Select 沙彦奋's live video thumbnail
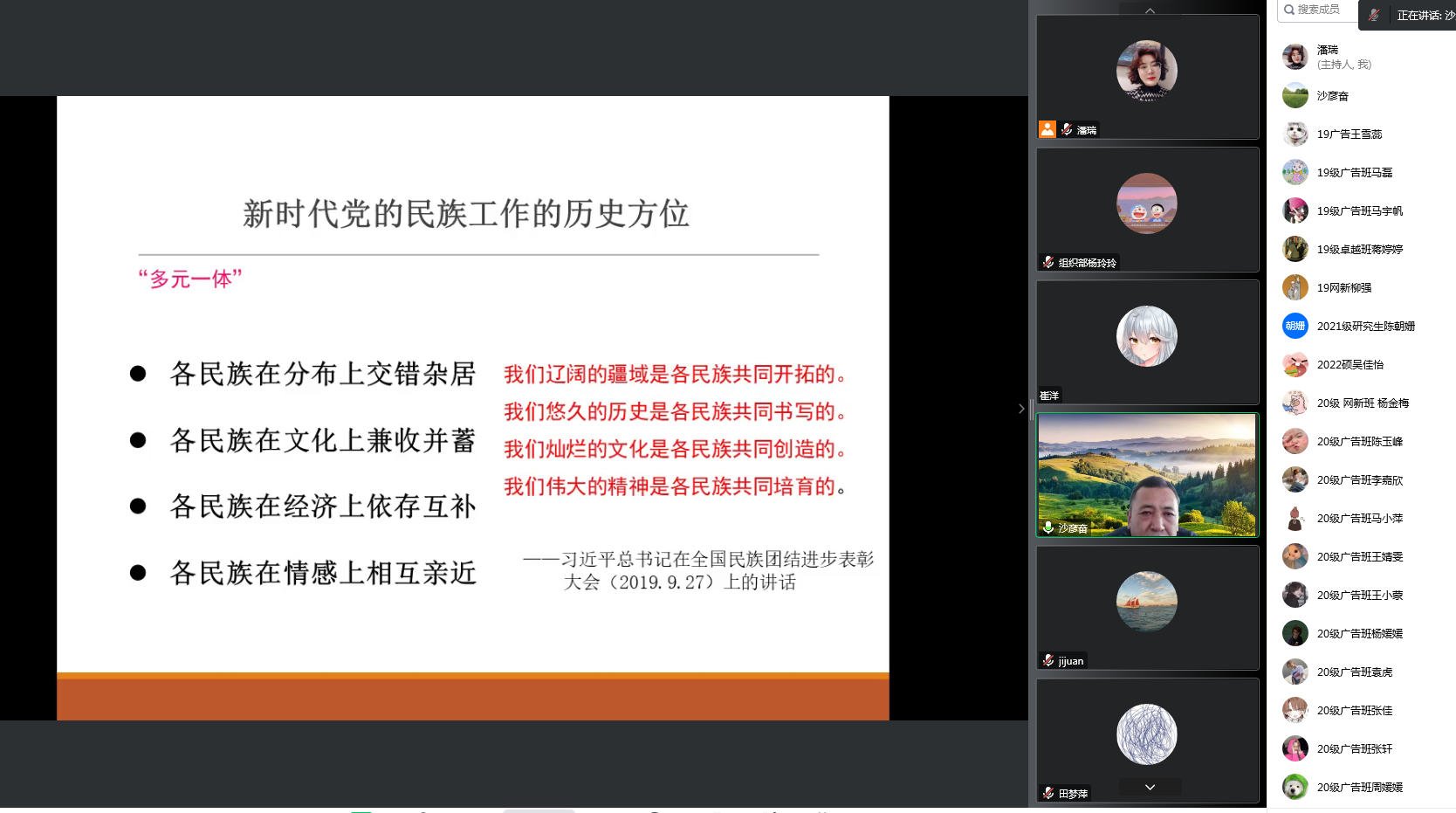This screenshot has height=813, width=1456. [1147, 474]
